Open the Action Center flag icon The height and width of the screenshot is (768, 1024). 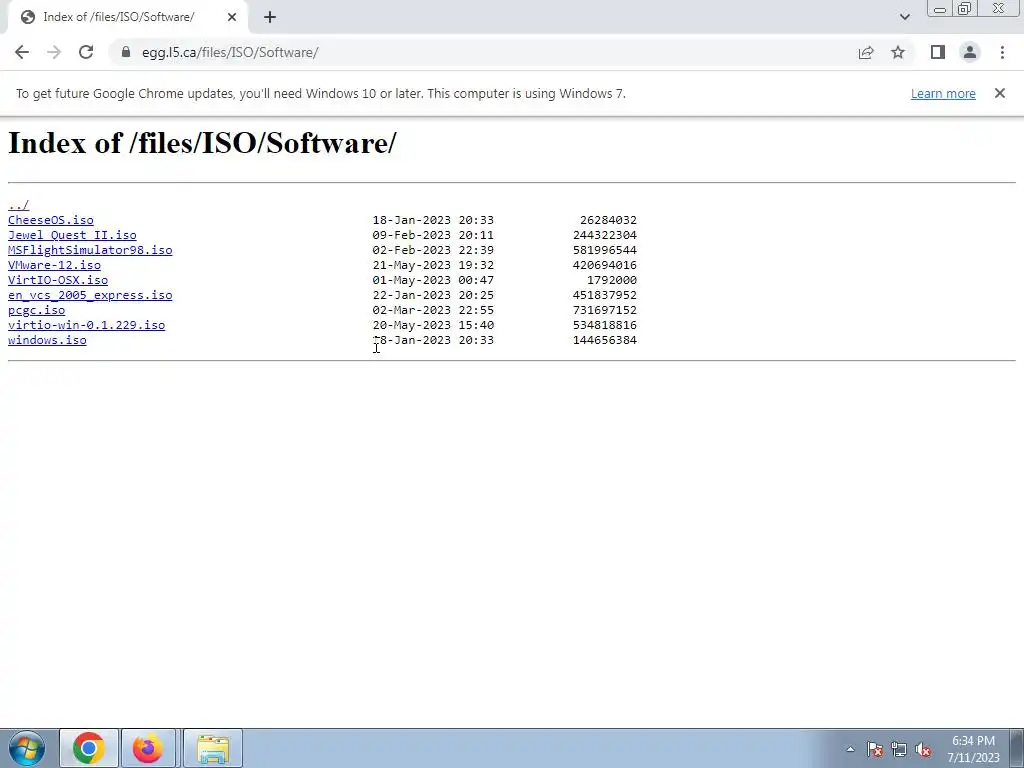click(875, 749)
